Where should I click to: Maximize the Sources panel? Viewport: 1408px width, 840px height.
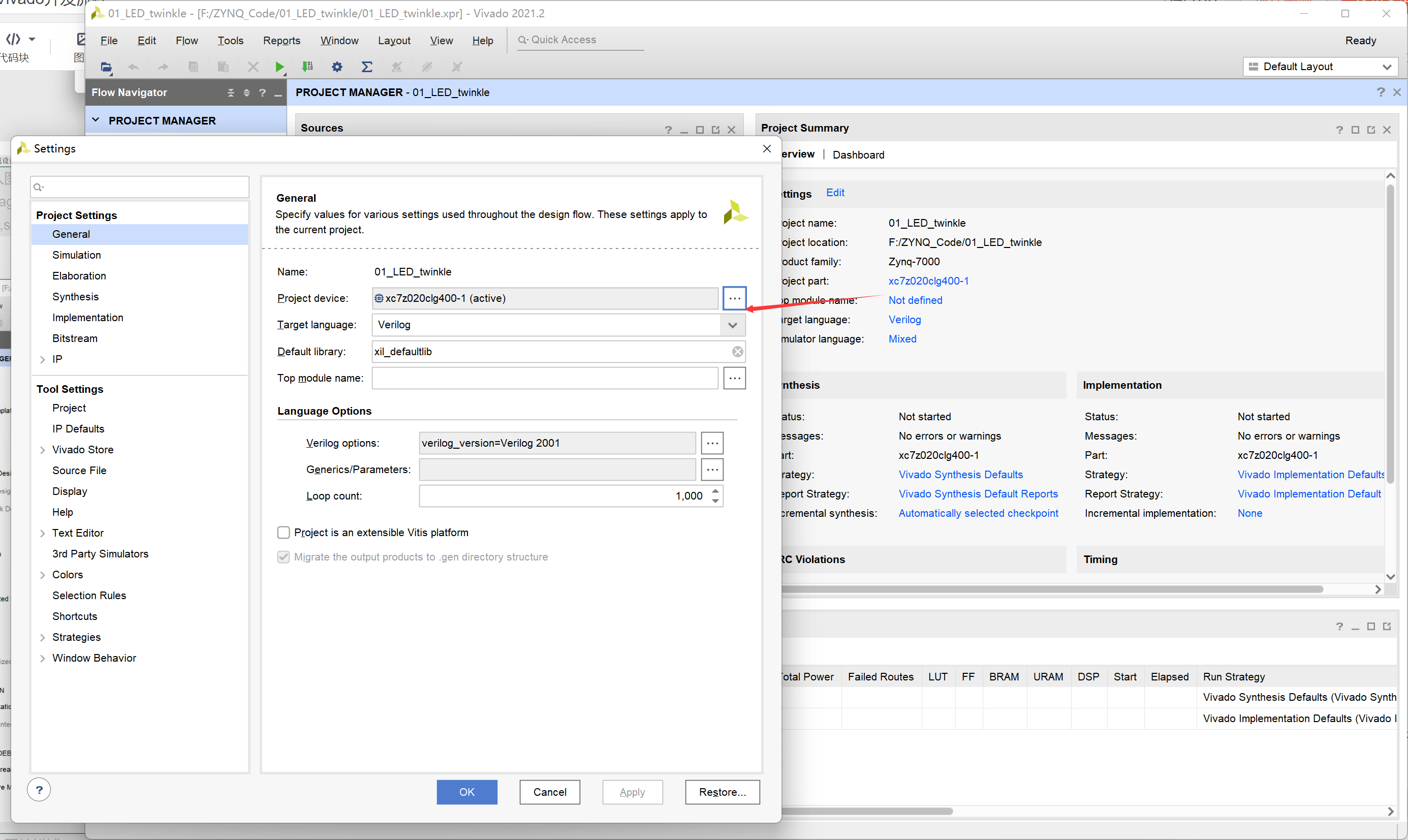click(700, 130)
